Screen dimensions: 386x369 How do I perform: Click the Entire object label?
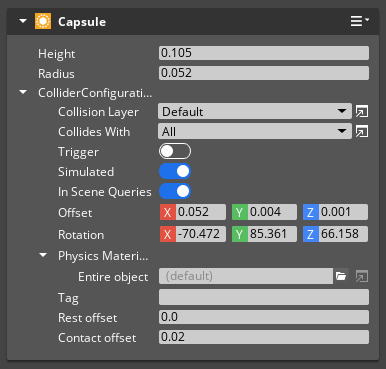113,277
